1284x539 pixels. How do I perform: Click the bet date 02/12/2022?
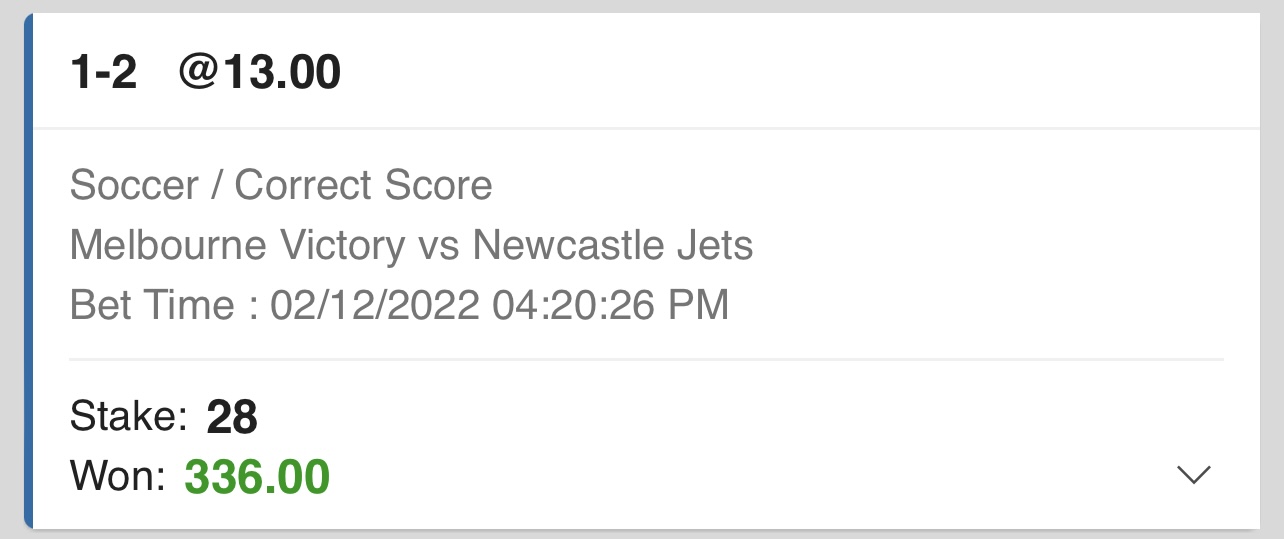pyautogui.click(x=375, y=305)
